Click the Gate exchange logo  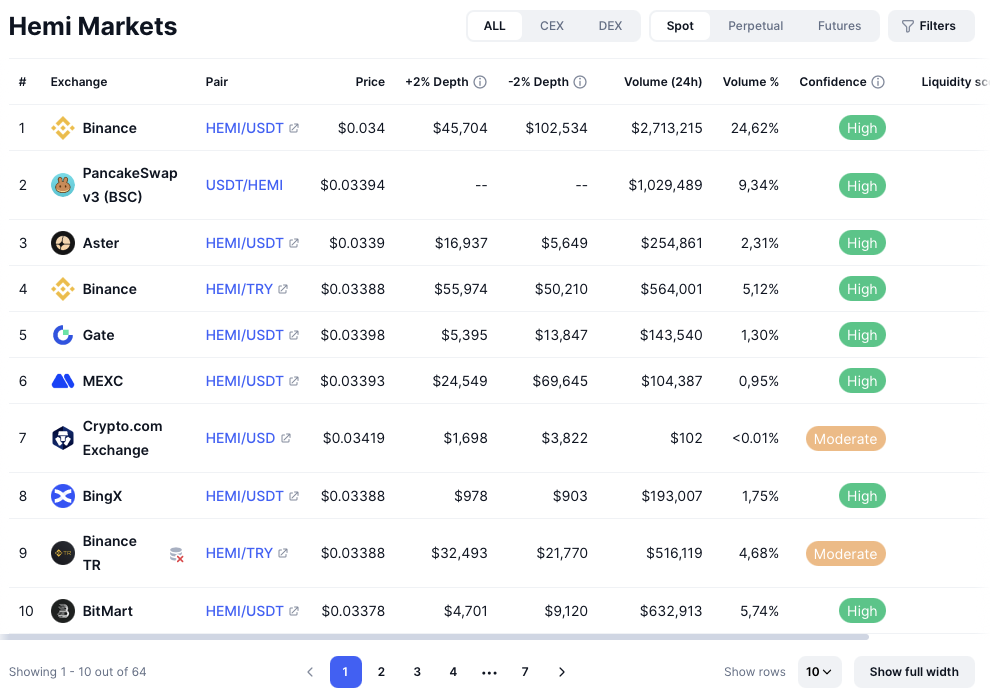click(x=63, y=335)
